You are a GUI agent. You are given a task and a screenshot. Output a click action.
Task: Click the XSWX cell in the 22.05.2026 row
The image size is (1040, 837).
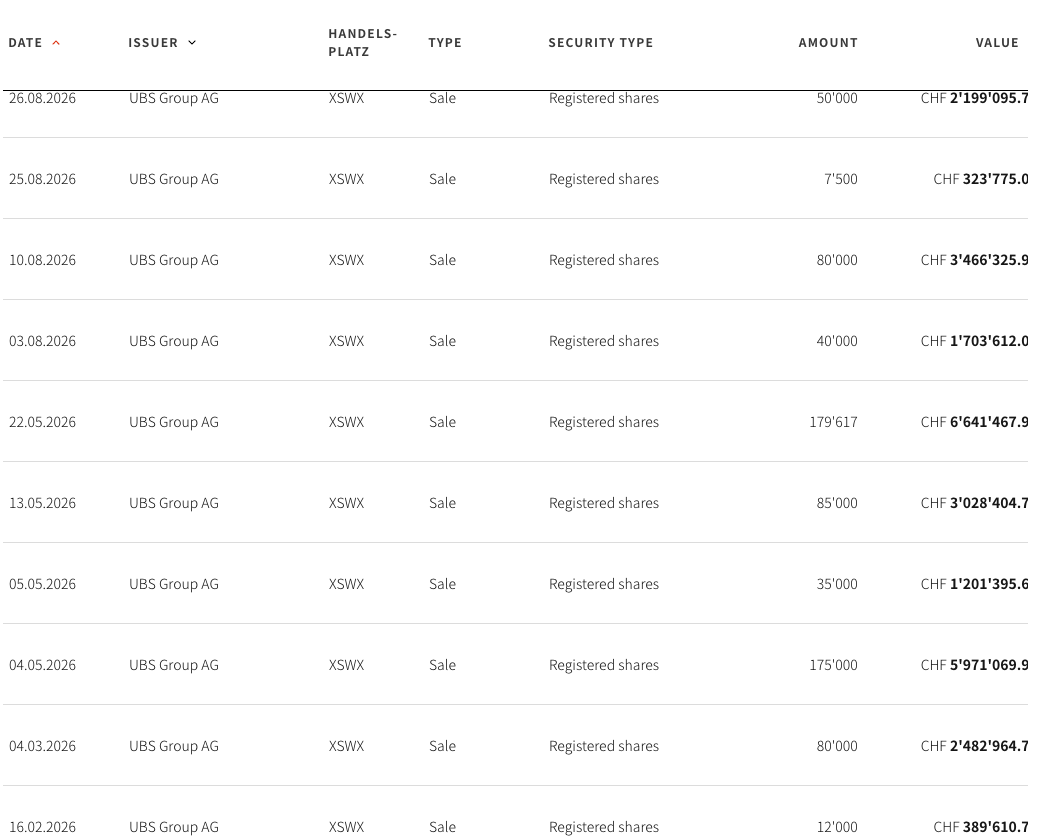point(346,422)
